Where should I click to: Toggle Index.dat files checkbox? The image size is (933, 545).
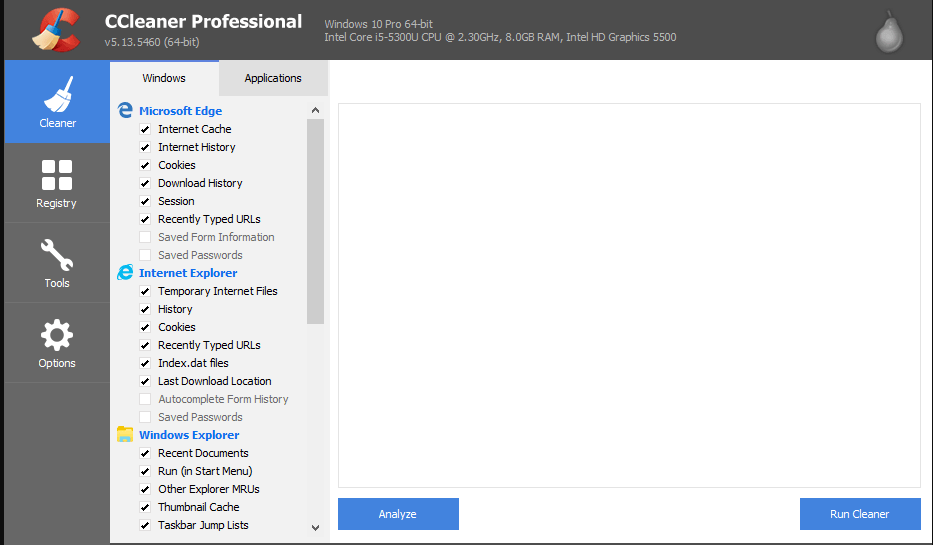point(145,363)
